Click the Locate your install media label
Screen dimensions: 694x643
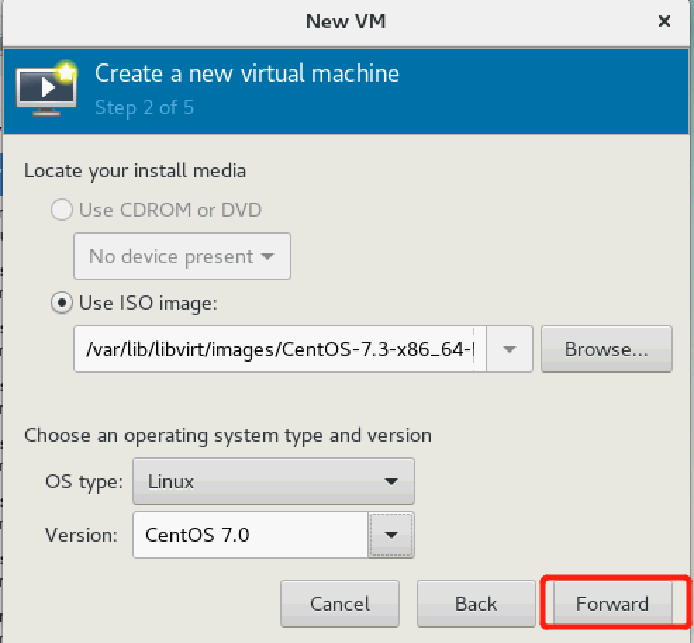[135, 170]
